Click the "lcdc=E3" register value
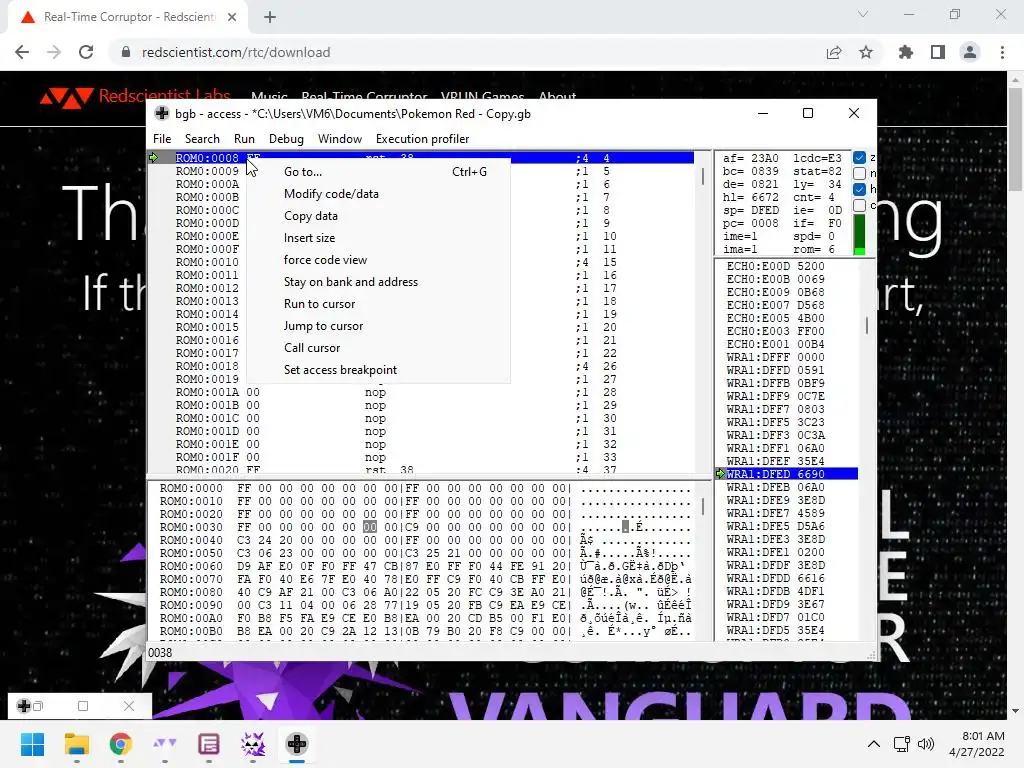This screenshot has width=1024, height=768. [817, 158]
